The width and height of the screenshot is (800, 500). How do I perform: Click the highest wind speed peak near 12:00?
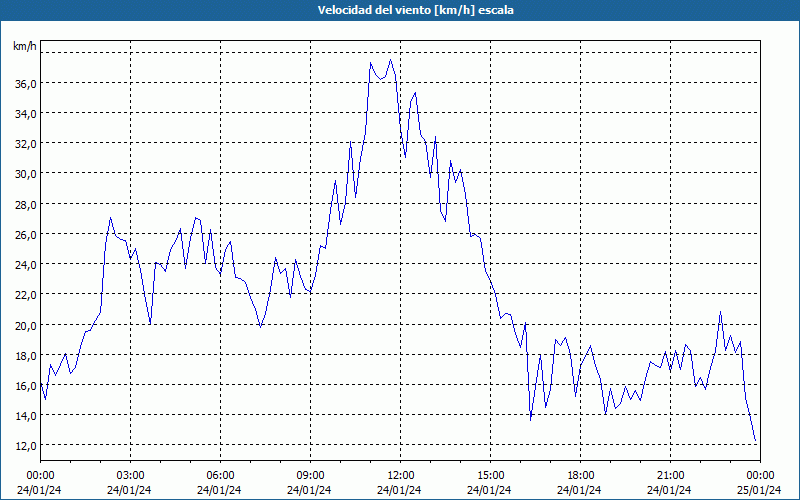(391, 60)
